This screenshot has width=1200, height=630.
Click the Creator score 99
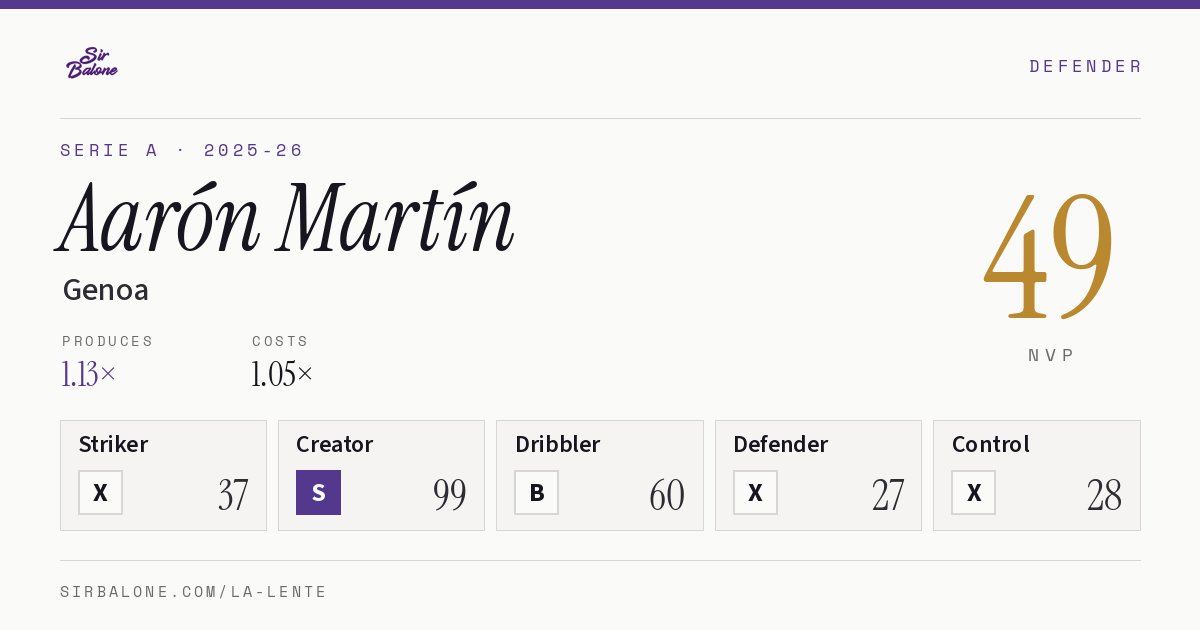coord(450,495)
